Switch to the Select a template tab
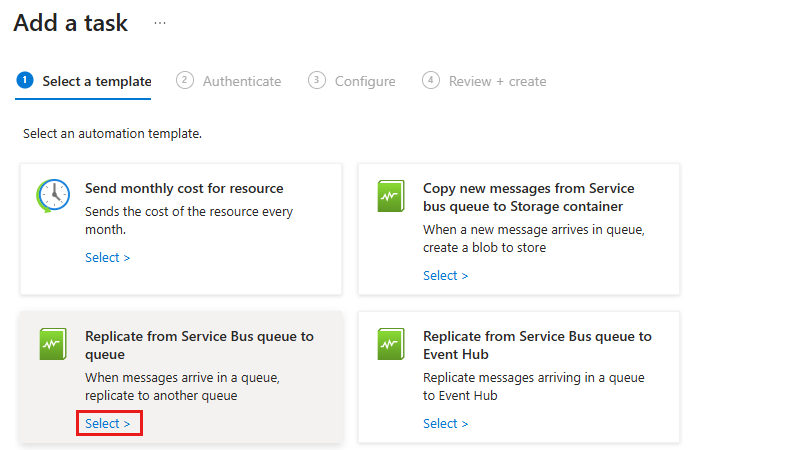 [84, 81]
